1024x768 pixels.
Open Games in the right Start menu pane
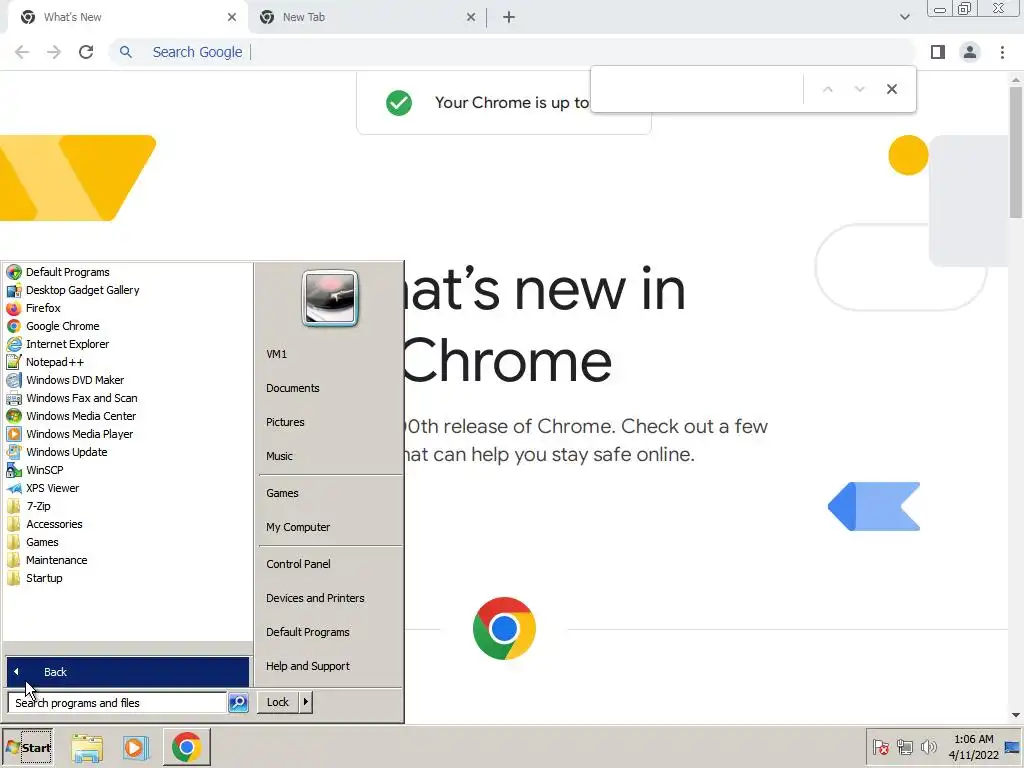tap(282, 493)
